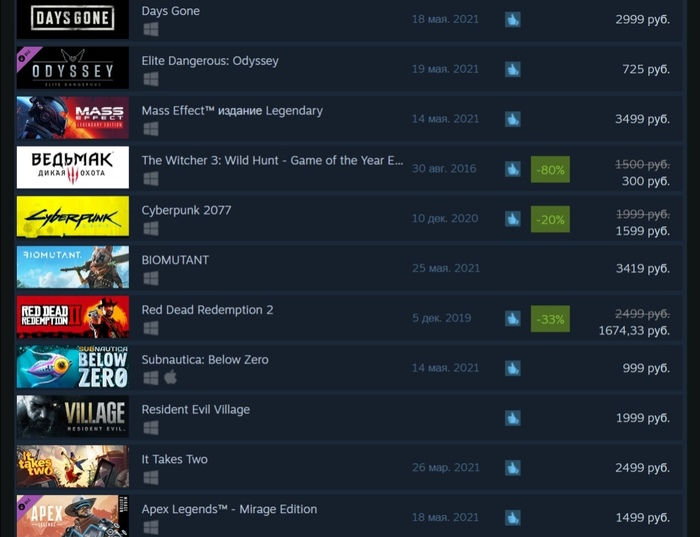Select the It Takes Two game title

coord(175,459)
